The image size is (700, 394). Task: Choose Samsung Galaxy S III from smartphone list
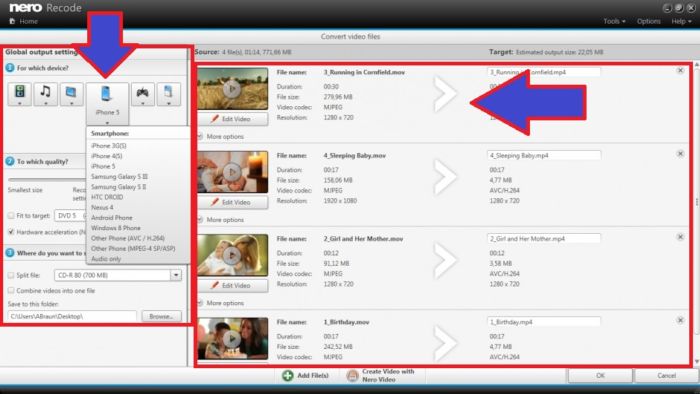point(119,177)
